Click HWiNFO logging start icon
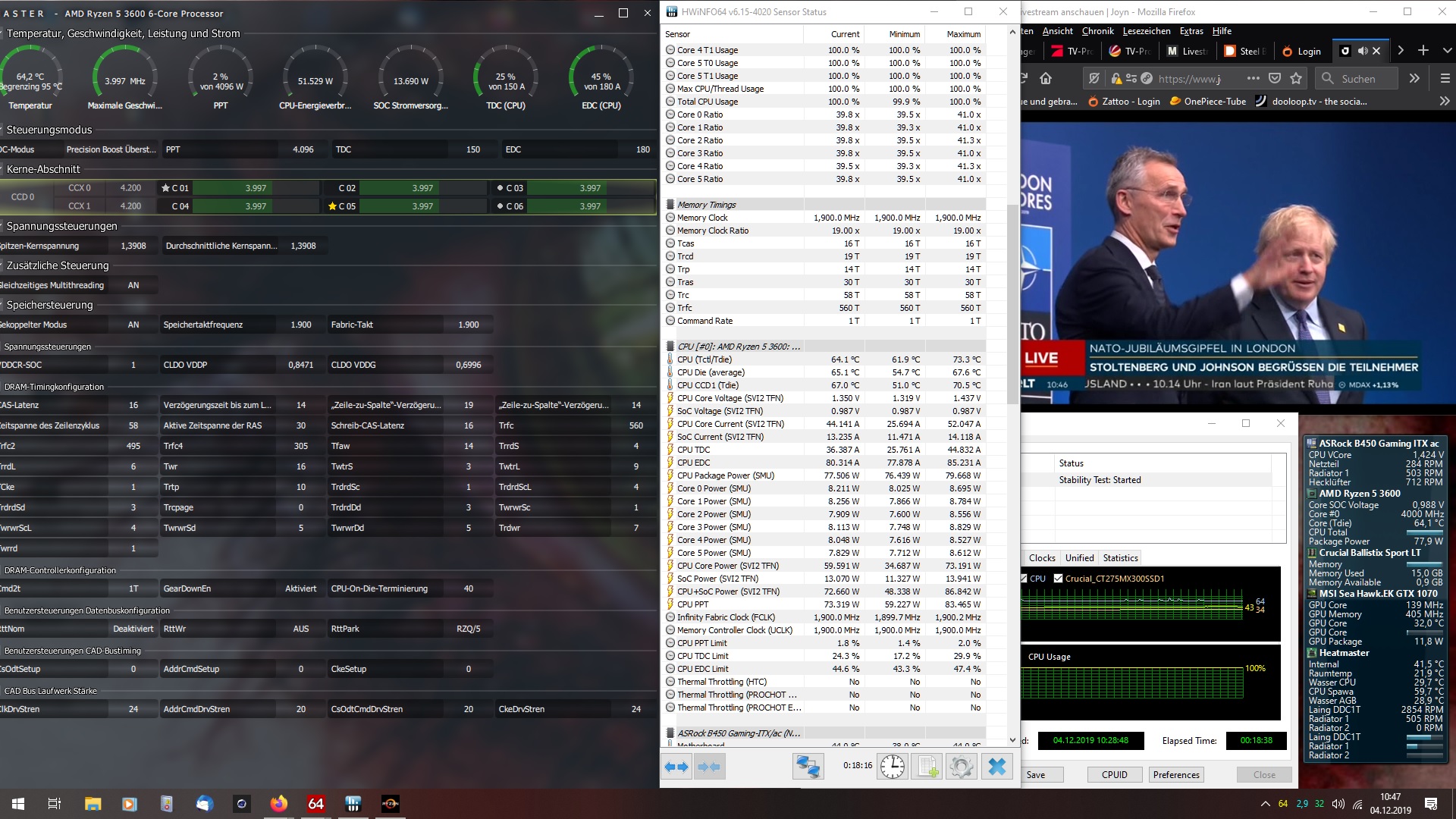The width and height of the screenshot is (1456, 819). (x=927, y=767)
